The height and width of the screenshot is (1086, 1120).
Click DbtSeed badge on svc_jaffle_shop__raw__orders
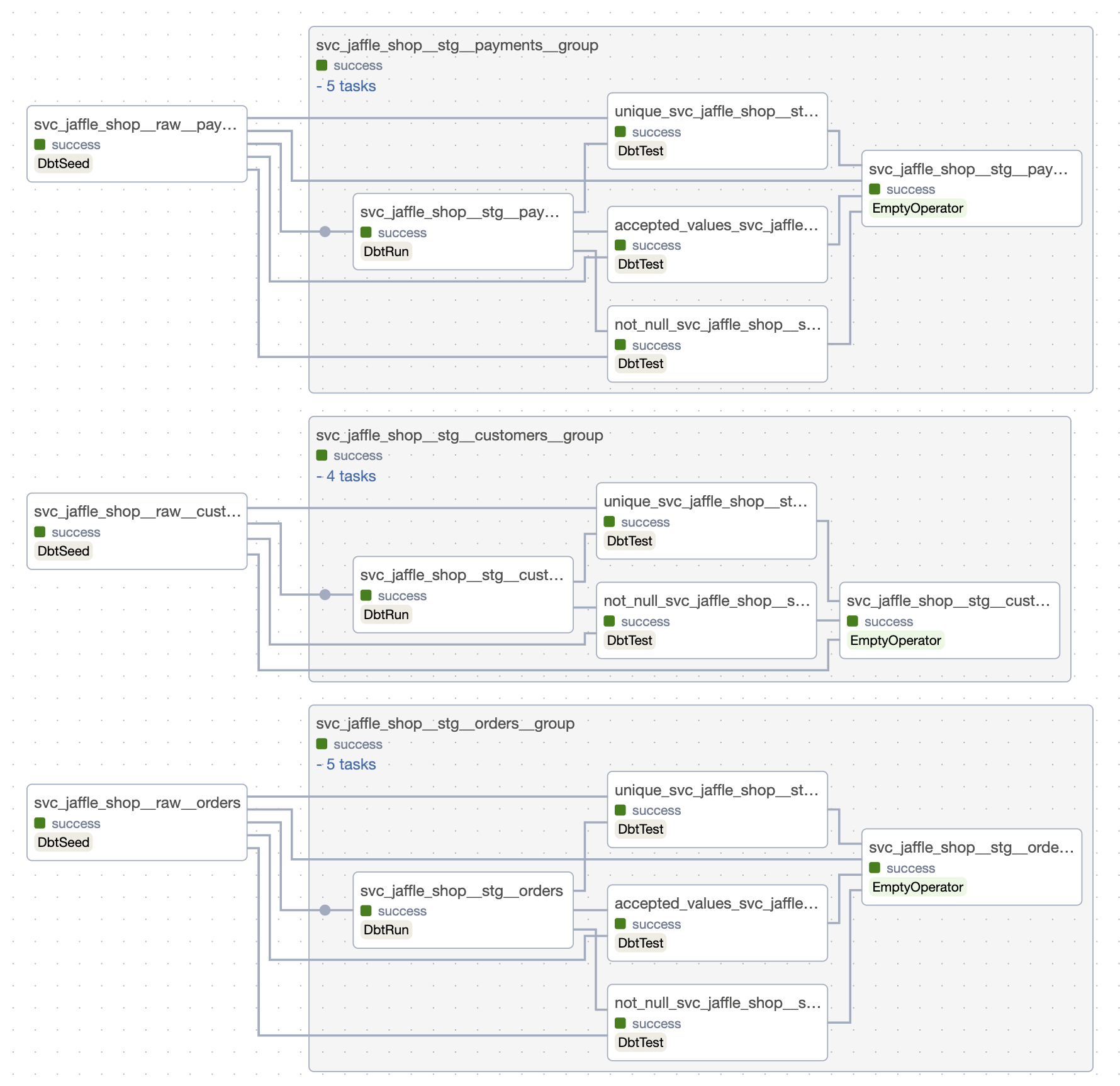pos(64,842)
